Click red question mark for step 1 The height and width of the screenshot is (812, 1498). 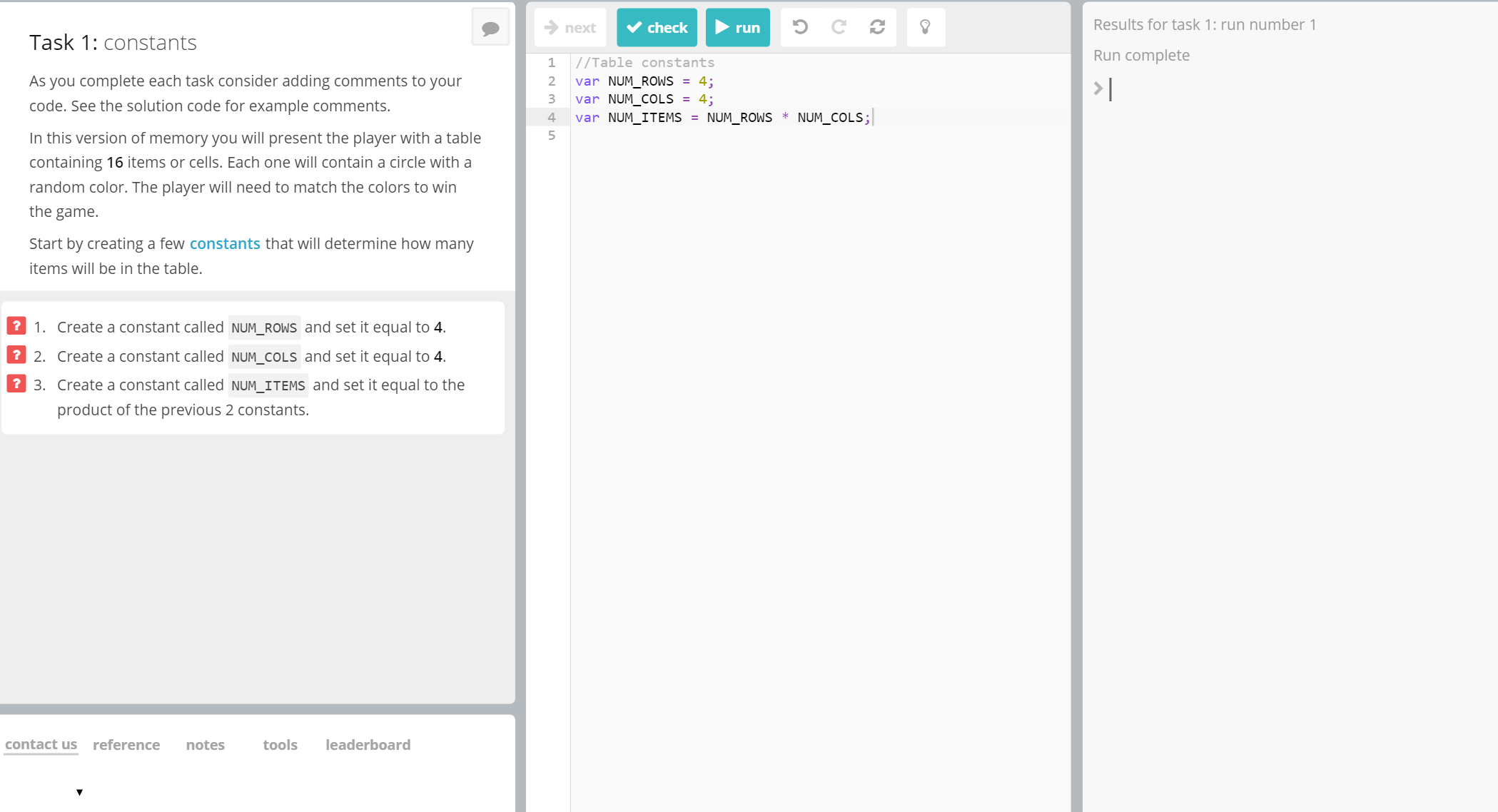[16, 326]
